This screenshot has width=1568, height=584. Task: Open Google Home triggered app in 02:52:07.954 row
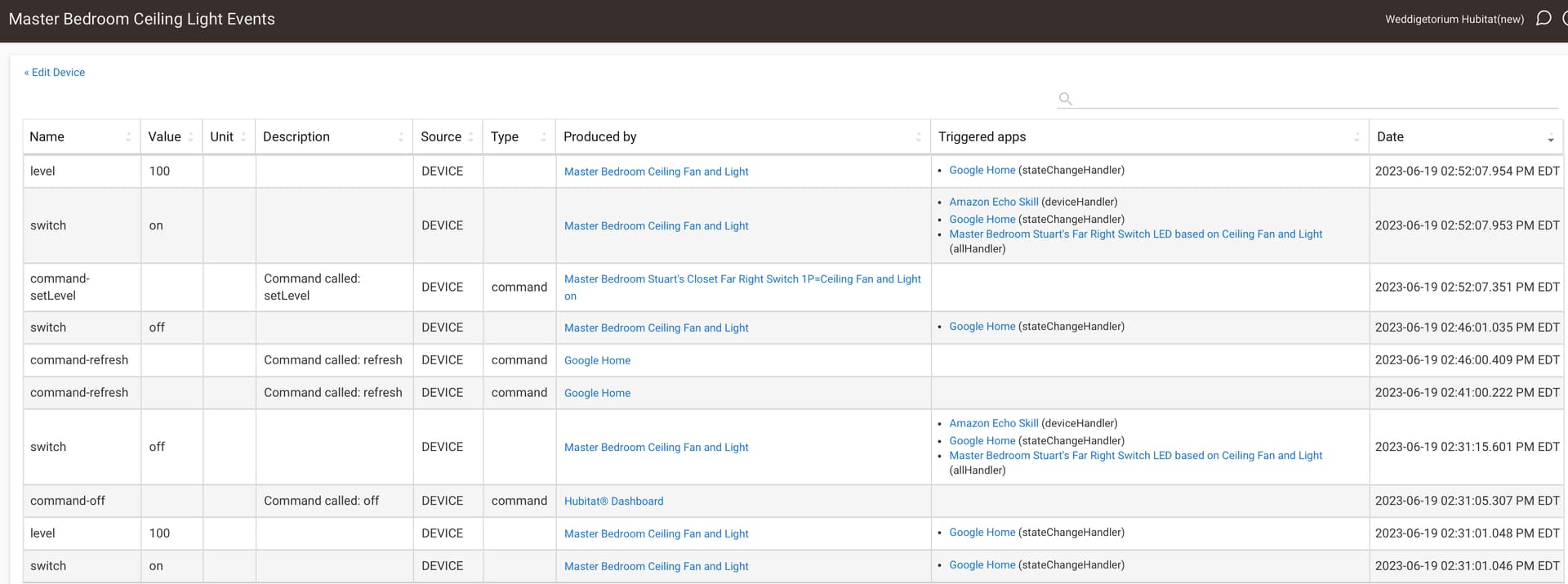982,170
